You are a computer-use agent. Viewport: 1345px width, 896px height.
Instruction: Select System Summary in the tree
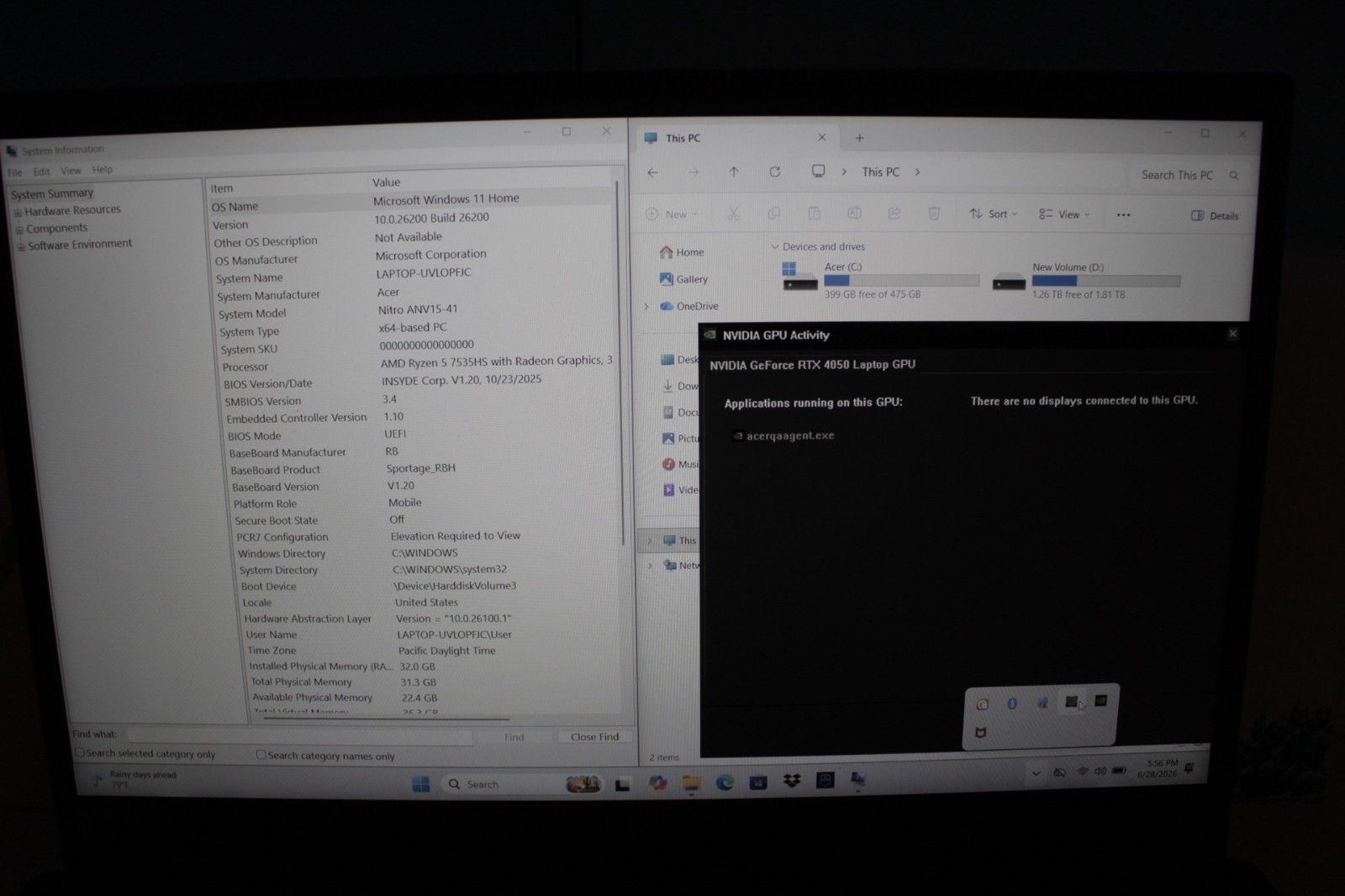pos(52,193)
